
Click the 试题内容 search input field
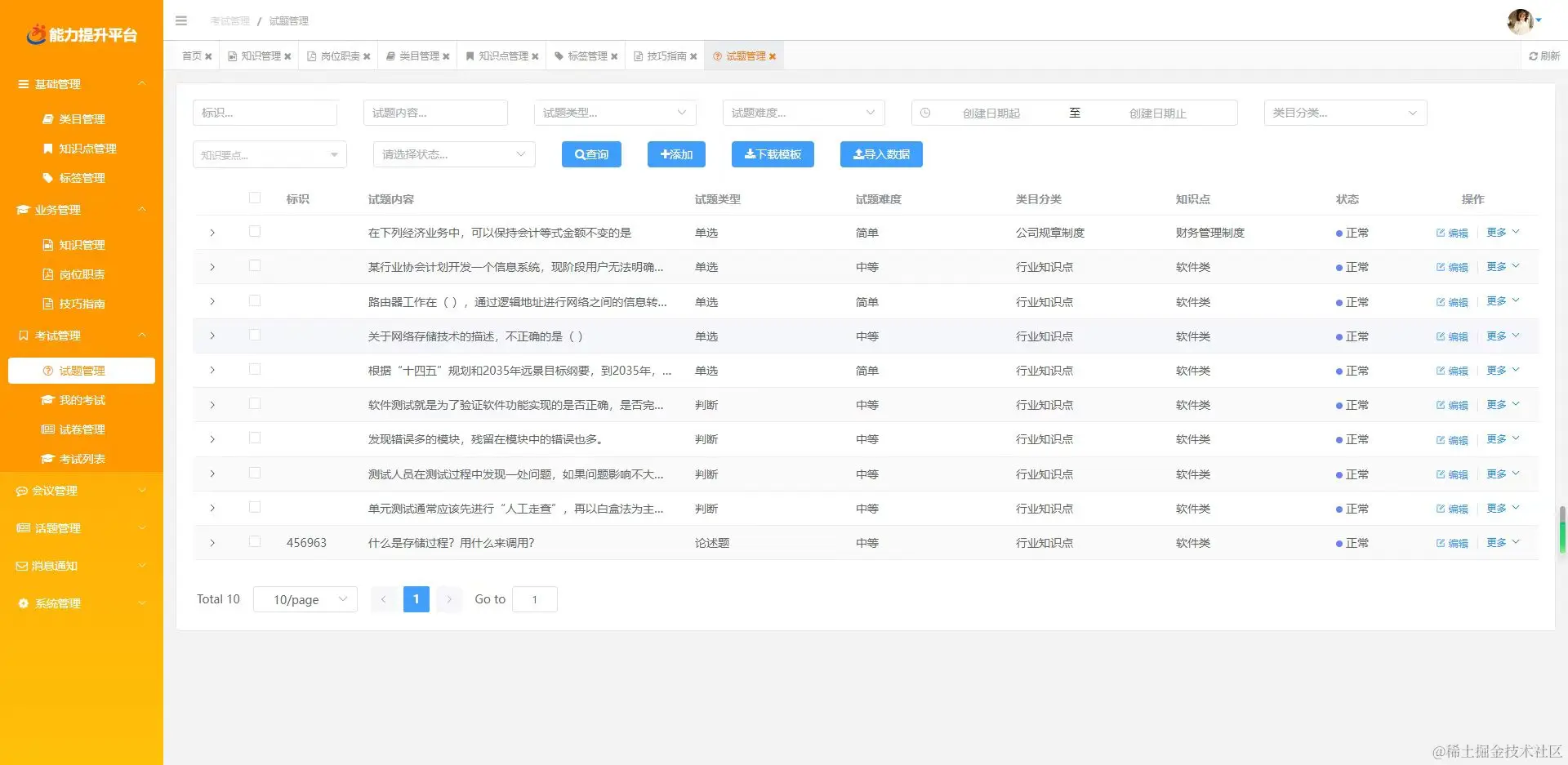(x=435, y=113)
